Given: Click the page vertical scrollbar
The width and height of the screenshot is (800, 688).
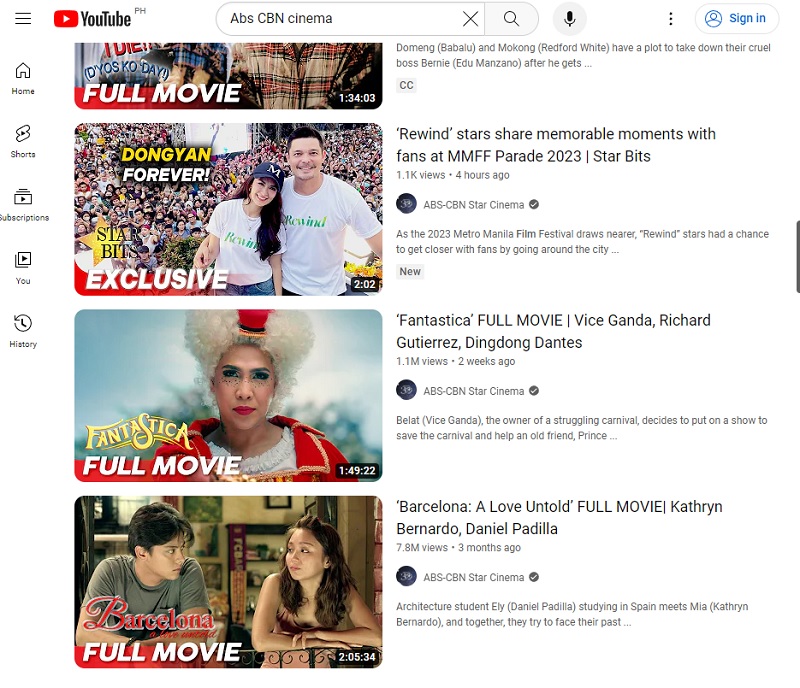Looking at the screenshot, I should pos(797,257).
